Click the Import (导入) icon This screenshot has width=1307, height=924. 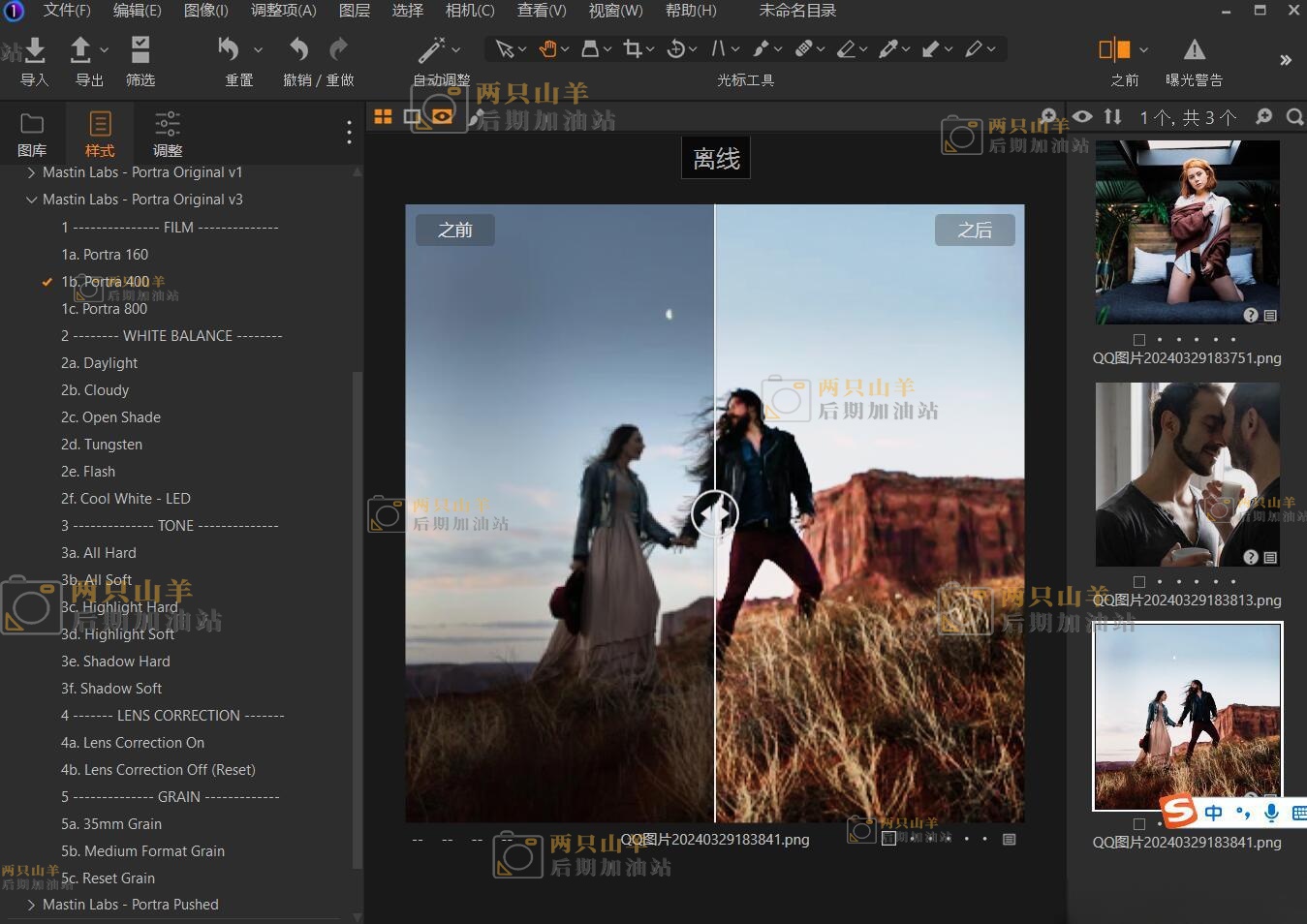tap(35, 50)
